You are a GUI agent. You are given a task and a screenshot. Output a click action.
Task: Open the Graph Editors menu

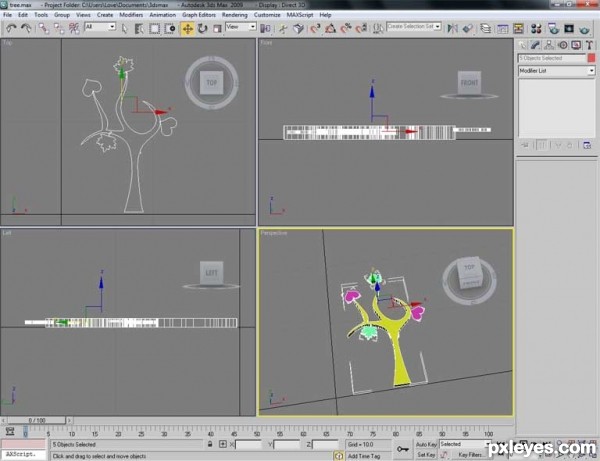pyautogui.click(x=199, y=15)
